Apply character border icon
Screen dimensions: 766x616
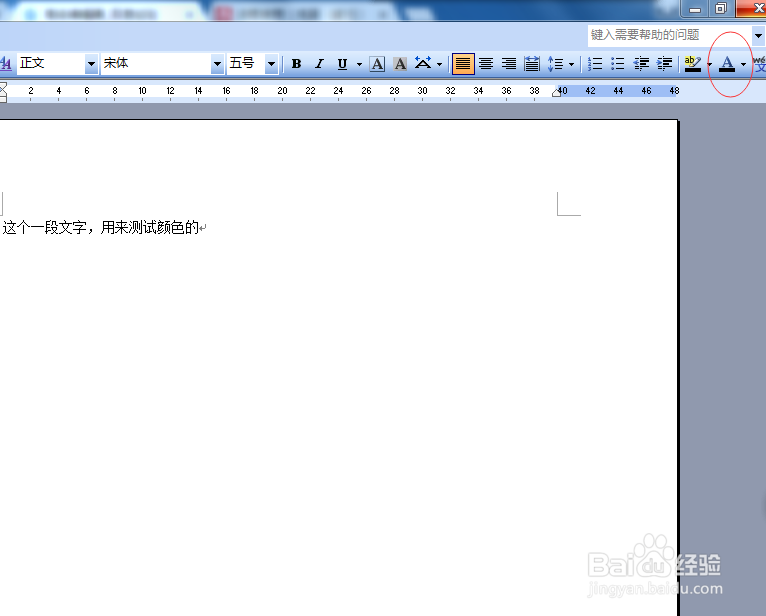(377, 64)
